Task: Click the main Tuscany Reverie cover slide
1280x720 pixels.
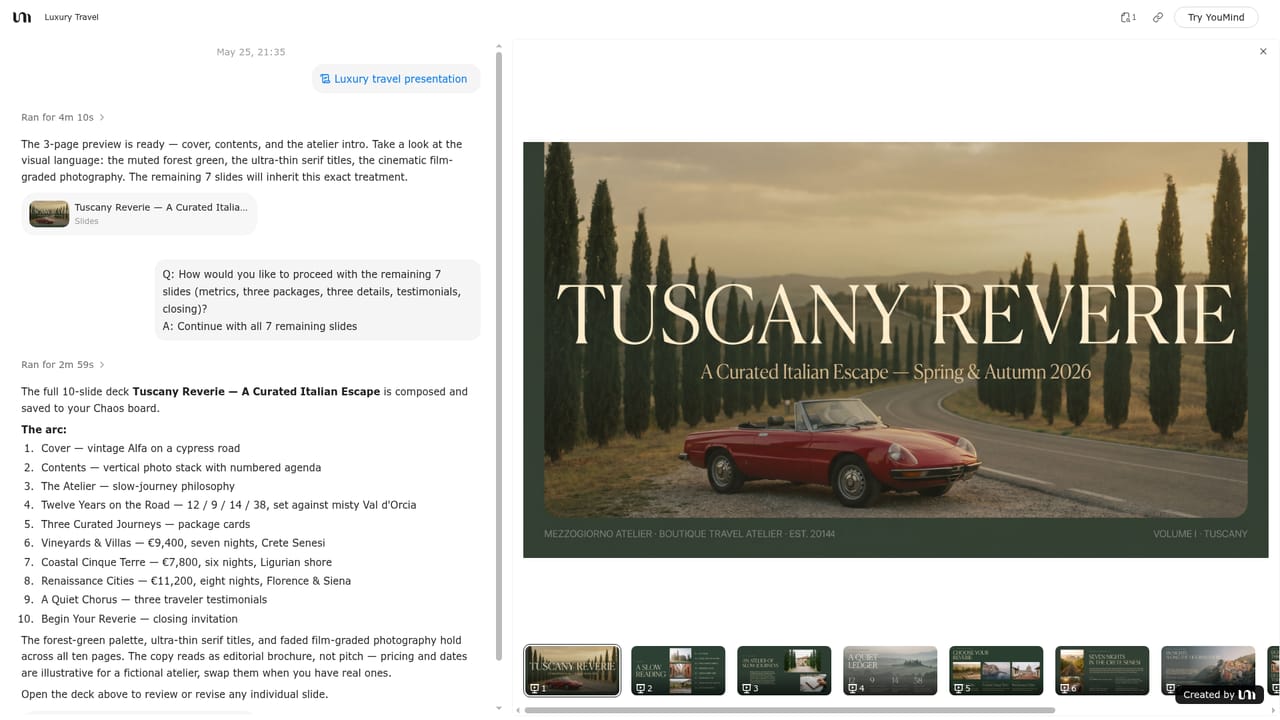Action: click(x=895, y=349)
